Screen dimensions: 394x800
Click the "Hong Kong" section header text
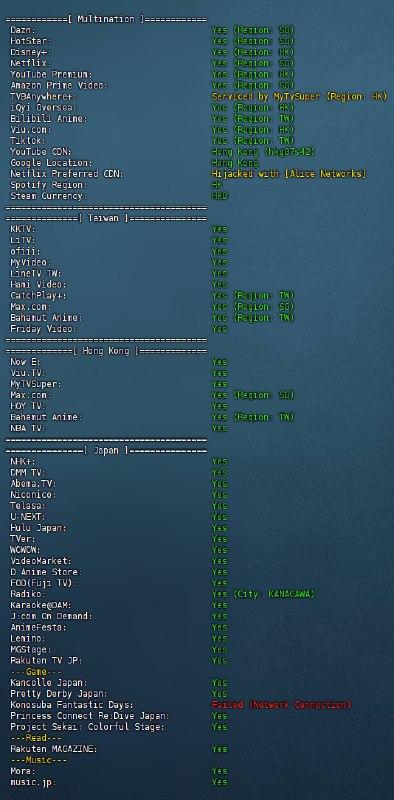[106, 351]
